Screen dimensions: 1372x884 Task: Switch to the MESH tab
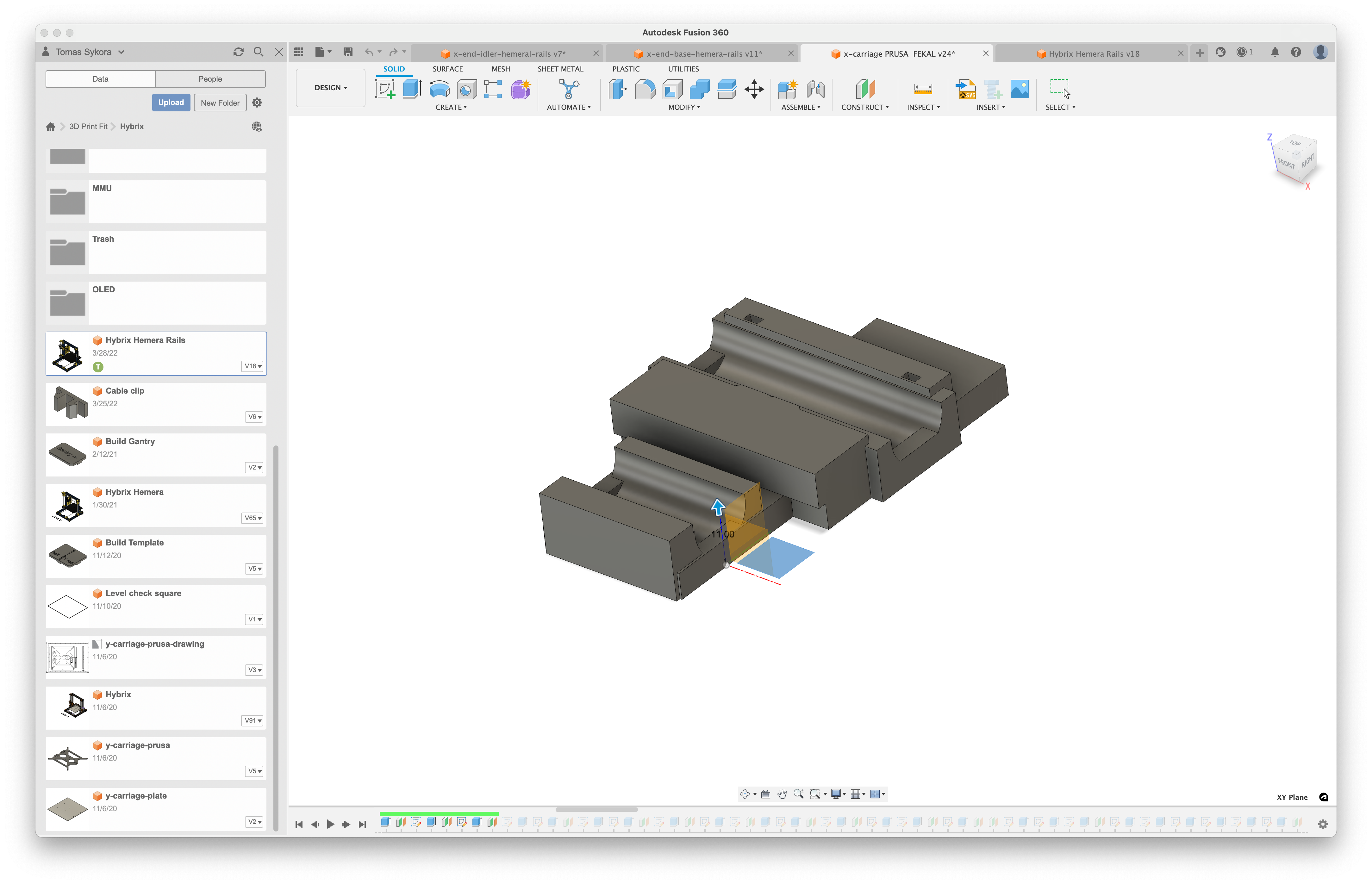(x=501, y=69)
